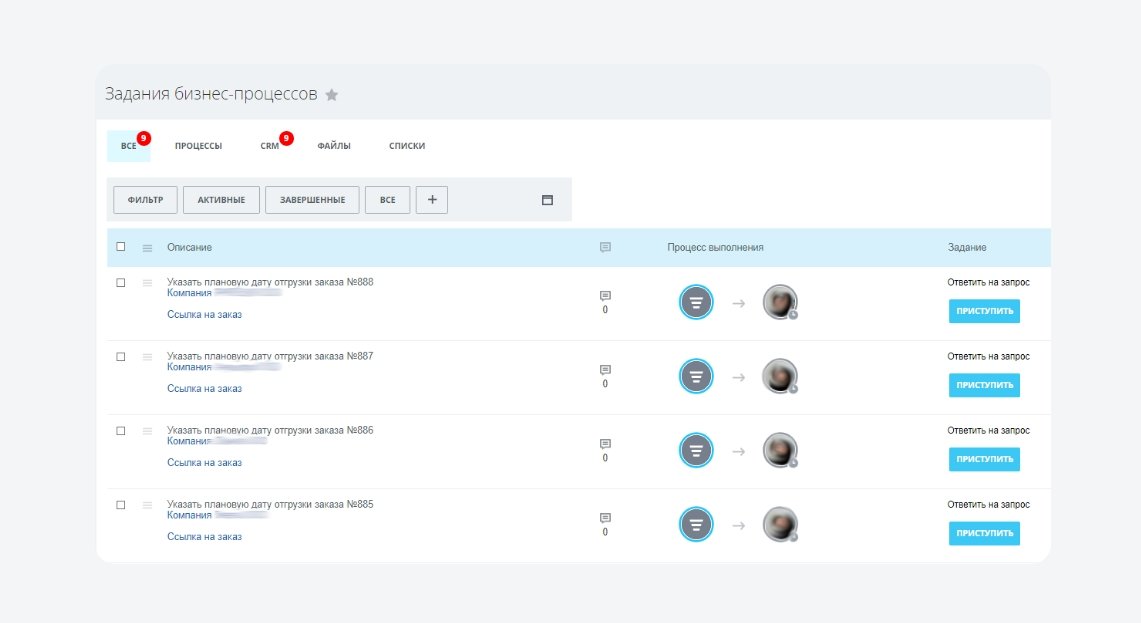Open the comments icon for order №885
This screenshot has width=1141, height=623.
tap(605, 518)
